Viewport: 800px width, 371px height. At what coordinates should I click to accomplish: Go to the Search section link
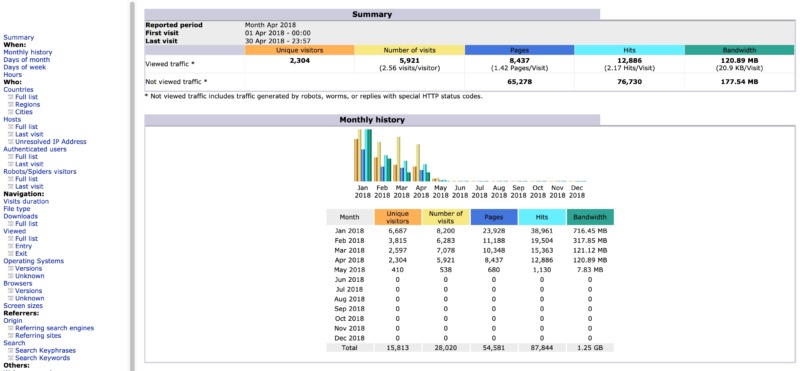(14, 343)
